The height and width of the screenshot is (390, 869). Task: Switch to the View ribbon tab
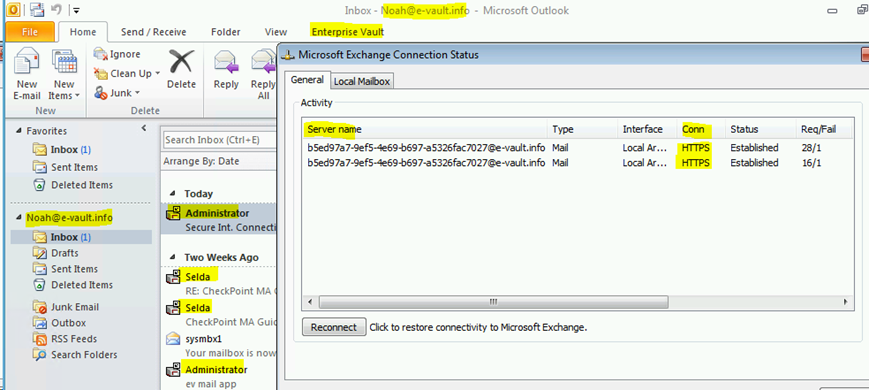[276, 32]
